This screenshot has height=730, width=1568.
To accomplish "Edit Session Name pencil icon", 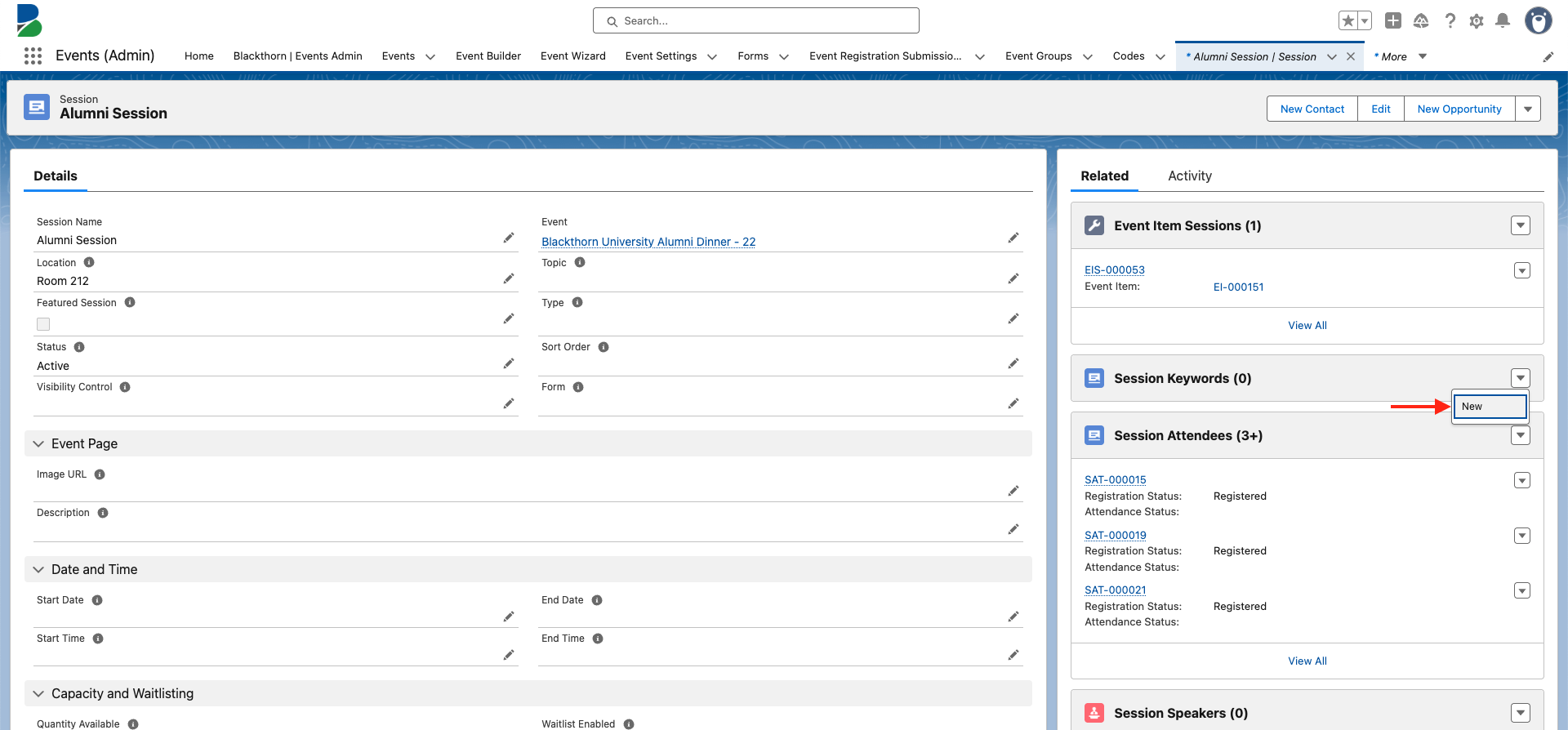I will tap(509, 238).
